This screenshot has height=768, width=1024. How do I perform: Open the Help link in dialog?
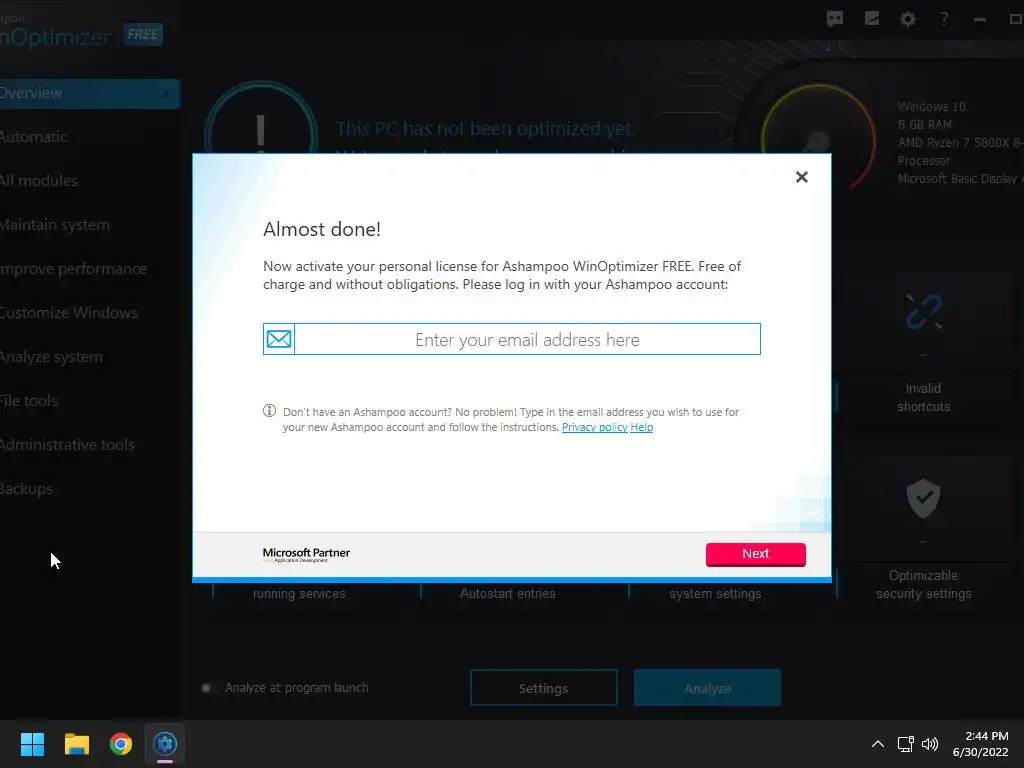[x=641, y=427]
